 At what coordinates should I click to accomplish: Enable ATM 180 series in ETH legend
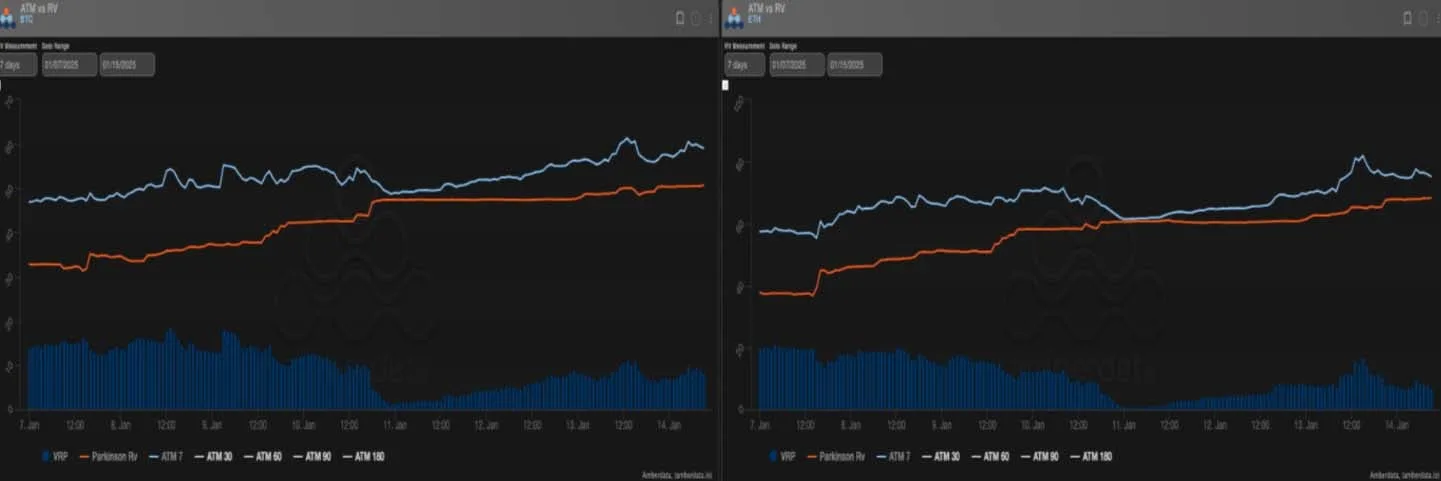point(1091,456)
